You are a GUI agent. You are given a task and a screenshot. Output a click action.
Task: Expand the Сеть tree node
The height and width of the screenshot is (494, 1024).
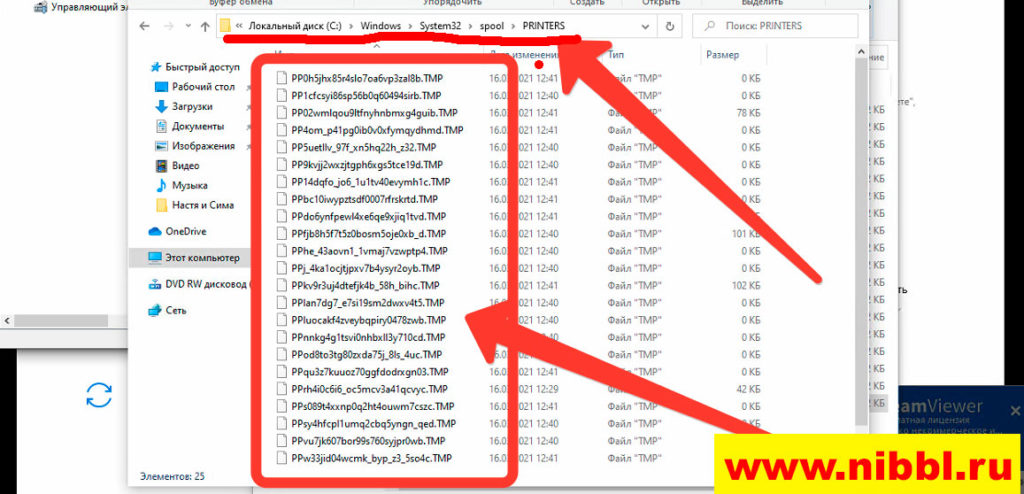coord(140,310)
